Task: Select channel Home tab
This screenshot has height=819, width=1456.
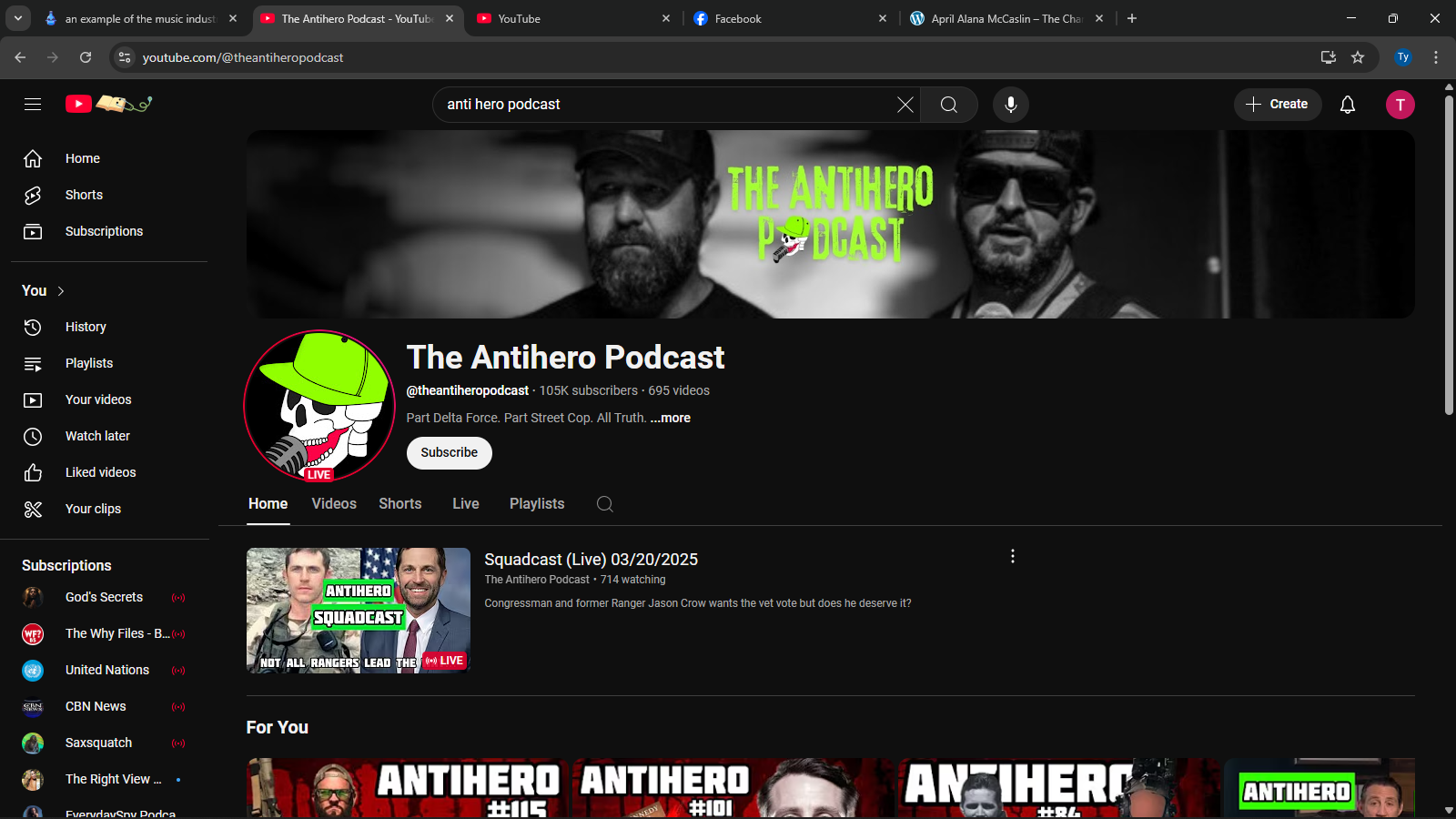Action: 268,504
